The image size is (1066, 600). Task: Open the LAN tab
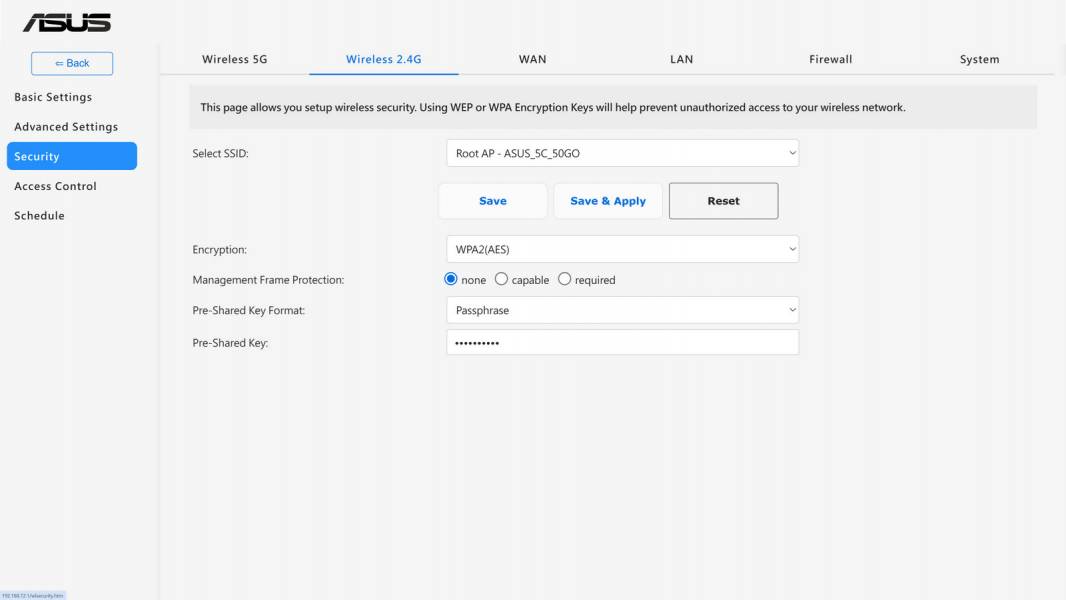point(681,59)
